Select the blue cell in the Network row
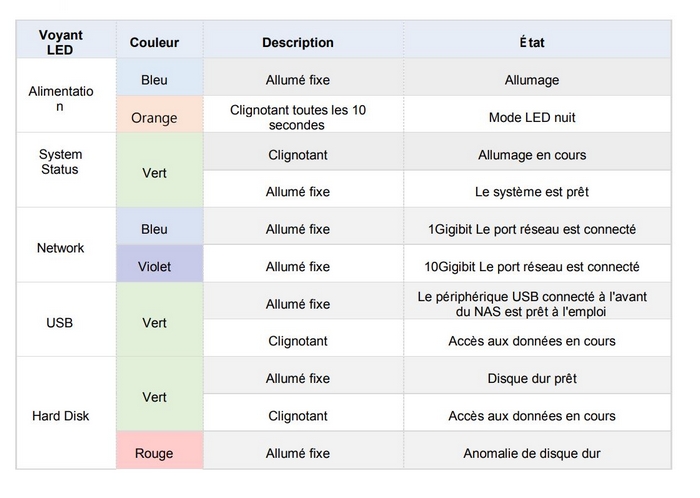 pyautogui.click(x=154, y=229)
